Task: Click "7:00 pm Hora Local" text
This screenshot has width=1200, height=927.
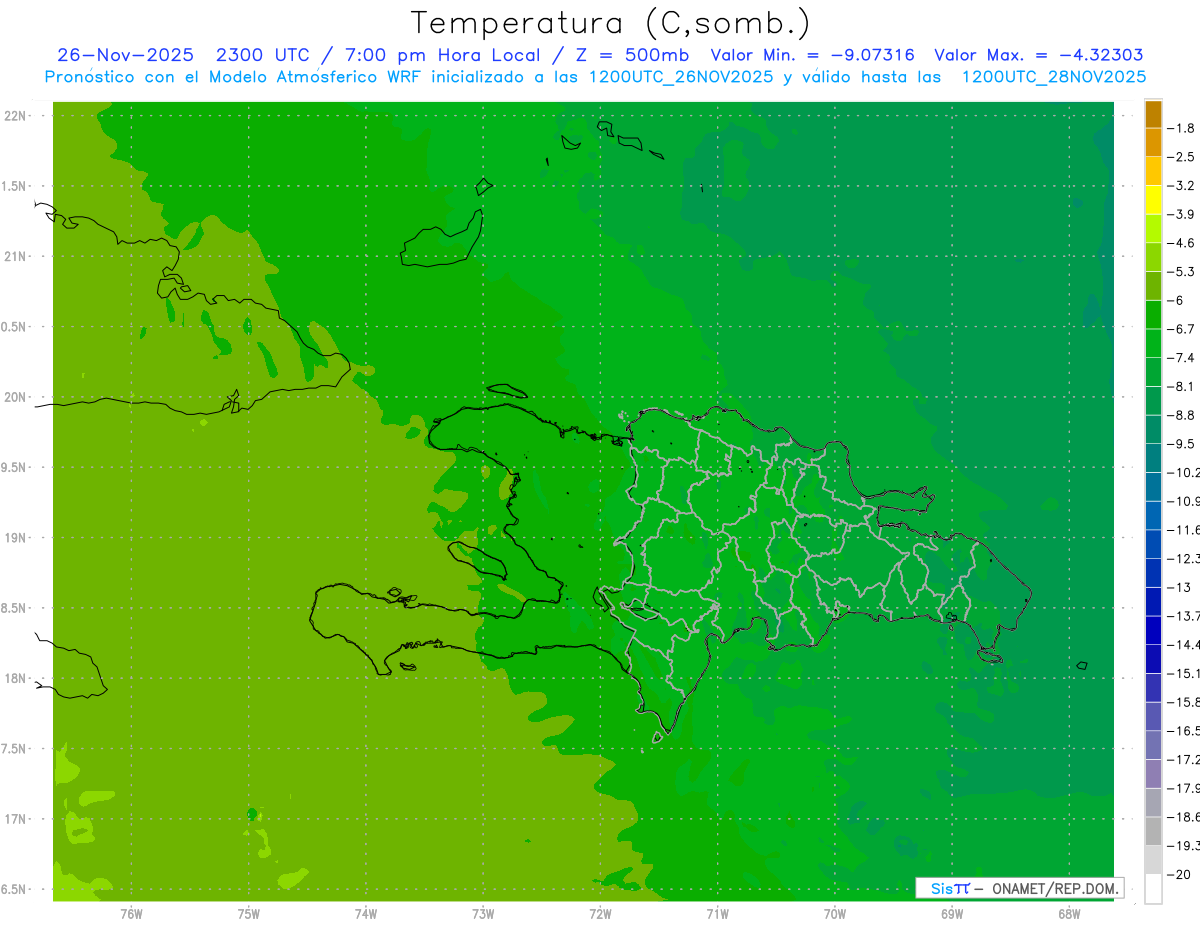Action: [x=442, y=55]
